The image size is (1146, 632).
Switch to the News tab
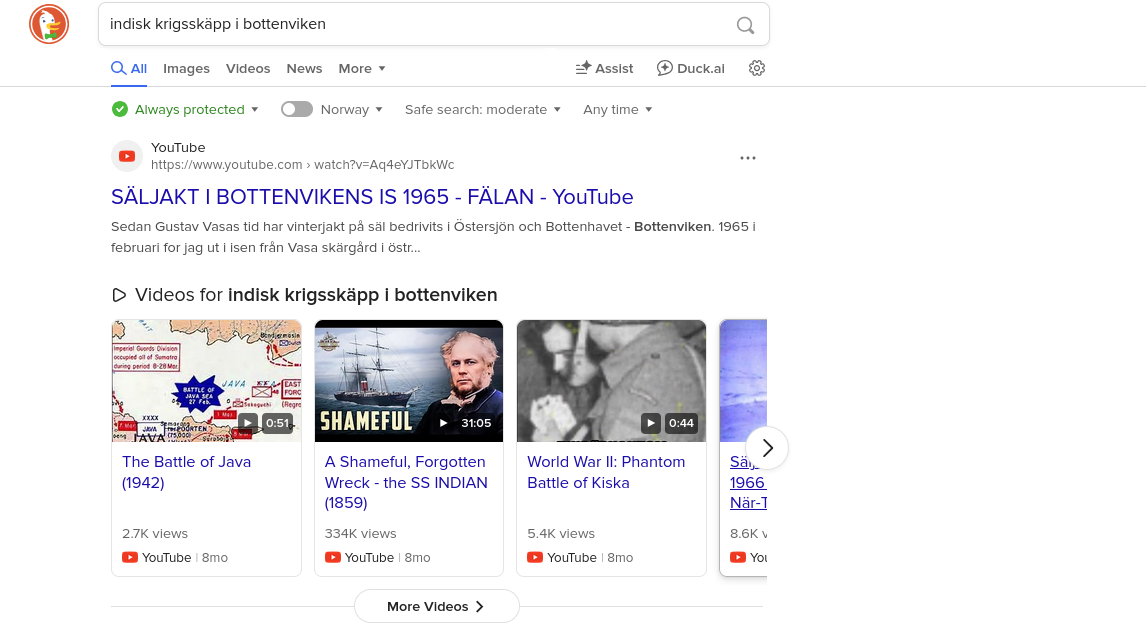tap(304, 68)
